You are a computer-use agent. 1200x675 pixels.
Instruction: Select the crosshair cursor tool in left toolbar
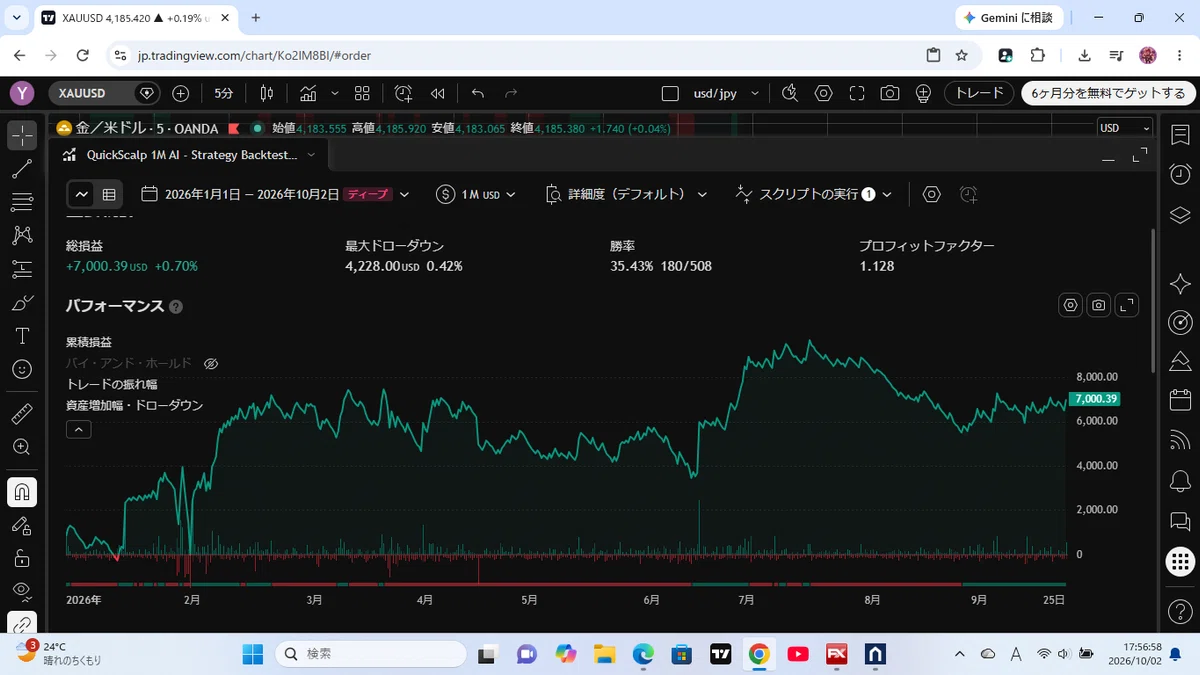coord(22,134)
